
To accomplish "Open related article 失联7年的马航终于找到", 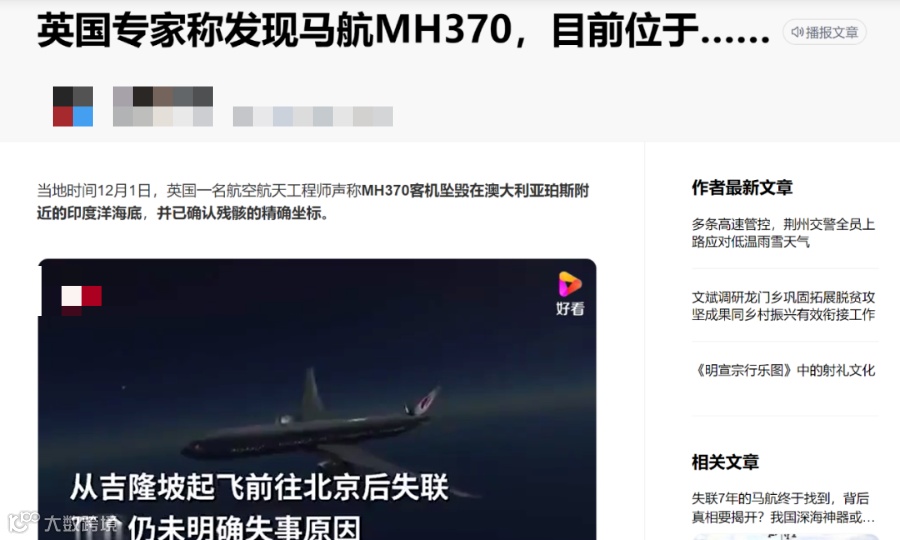I will (x=783, y=507).
